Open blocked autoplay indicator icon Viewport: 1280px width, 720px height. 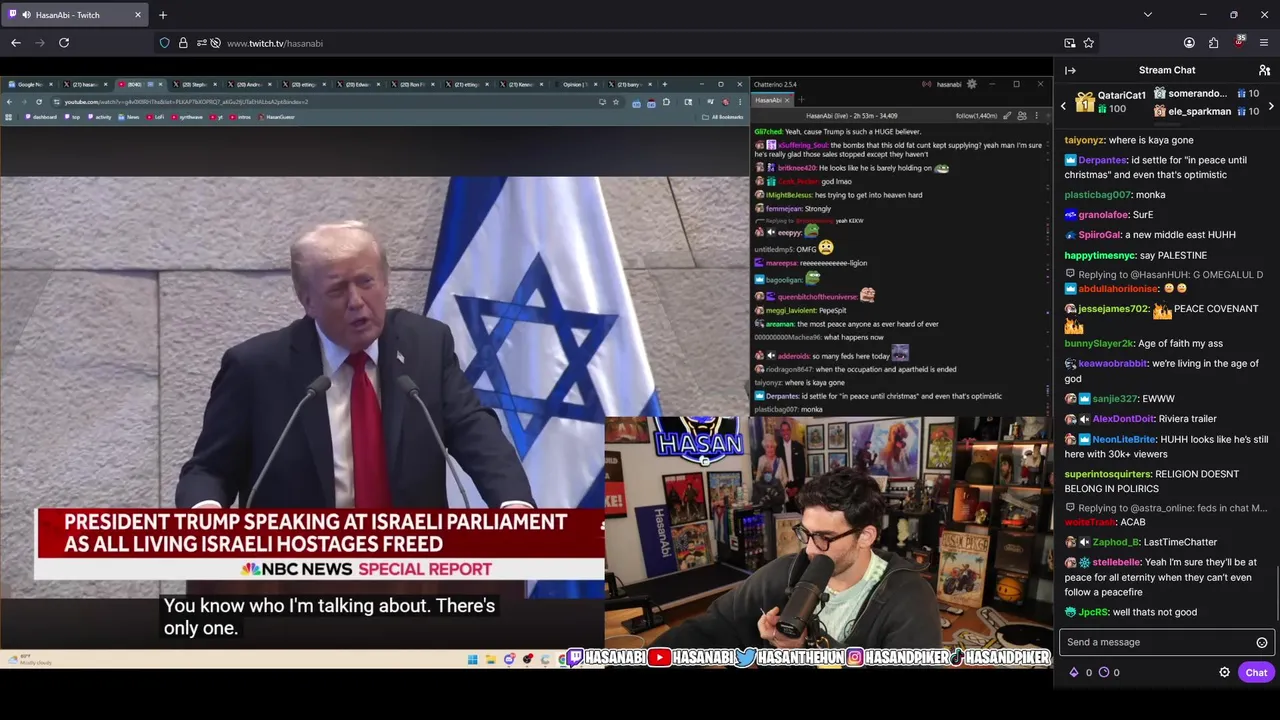click(215, 43)
